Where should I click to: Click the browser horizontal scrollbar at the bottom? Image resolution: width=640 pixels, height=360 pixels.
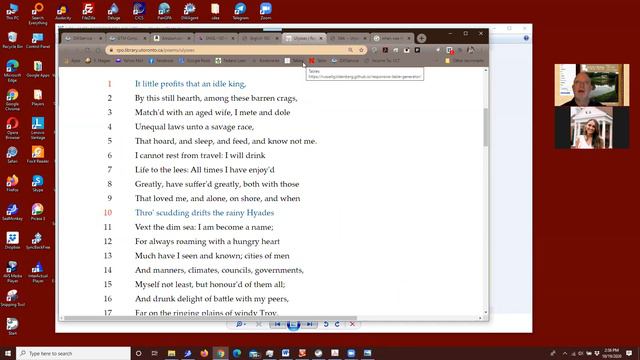[210, 318]
